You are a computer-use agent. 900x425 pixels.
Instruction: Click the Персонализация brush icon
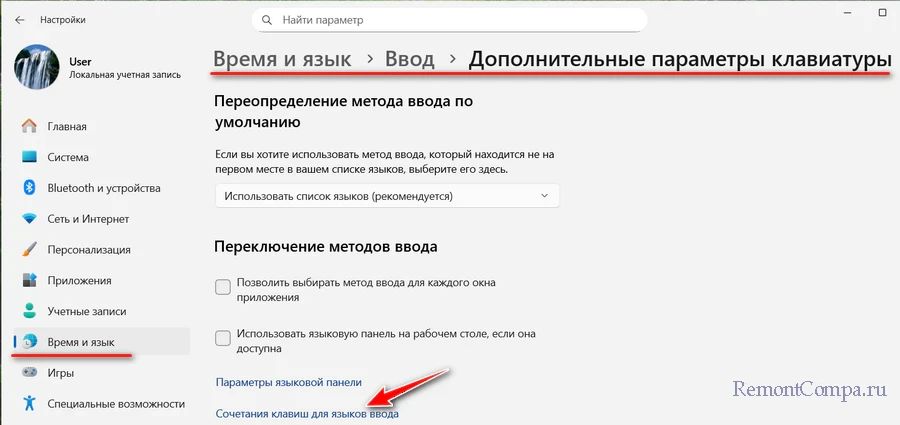29,250
